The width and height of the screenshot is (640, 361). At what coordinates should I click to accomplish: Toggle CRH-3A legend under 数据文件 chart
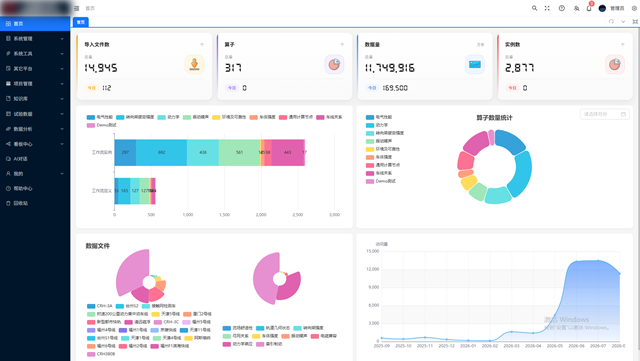pos(100,306)
